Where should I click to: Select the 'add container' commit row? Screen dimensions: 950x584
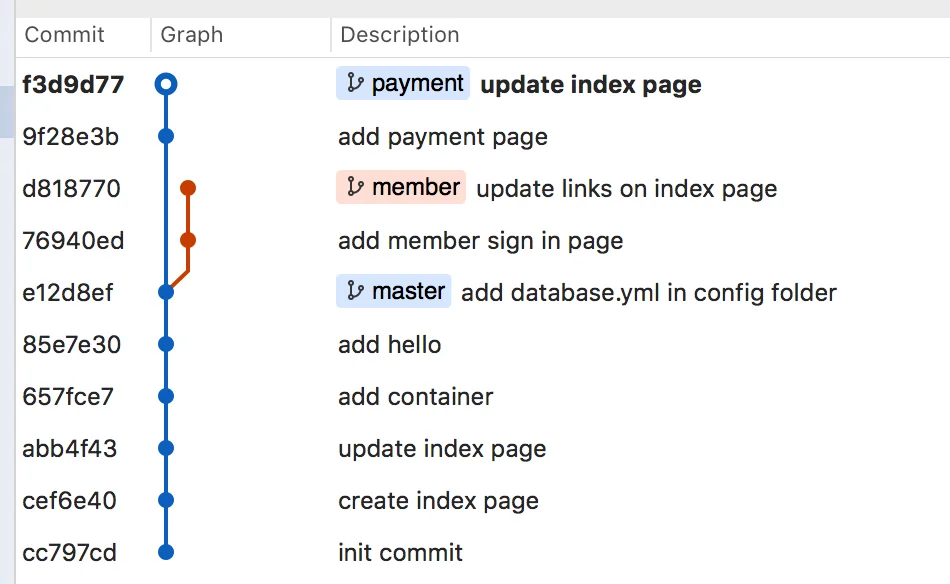click(415, 397)
